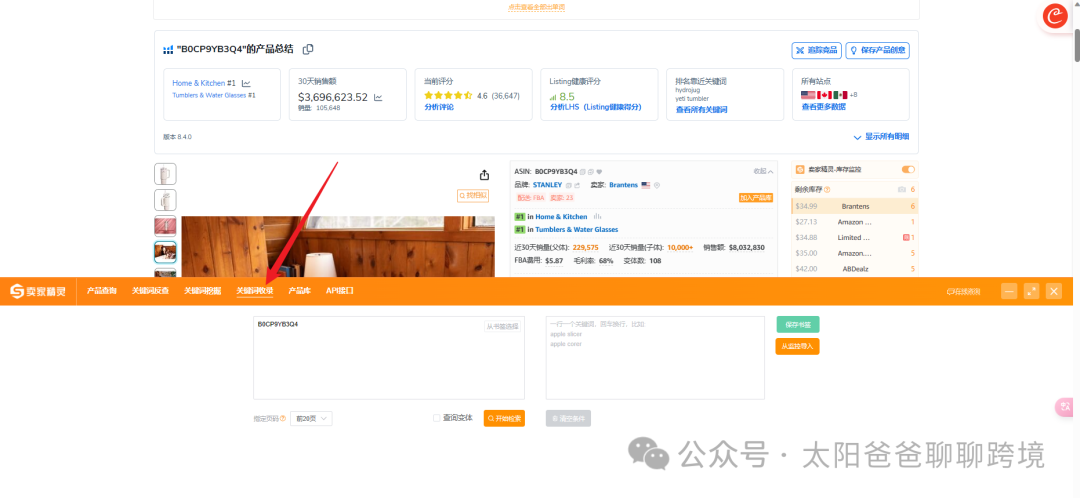The width and height of the screenshot is (1080, 498).
Task: Open the API接口 tab
Action: coord(340,291)
